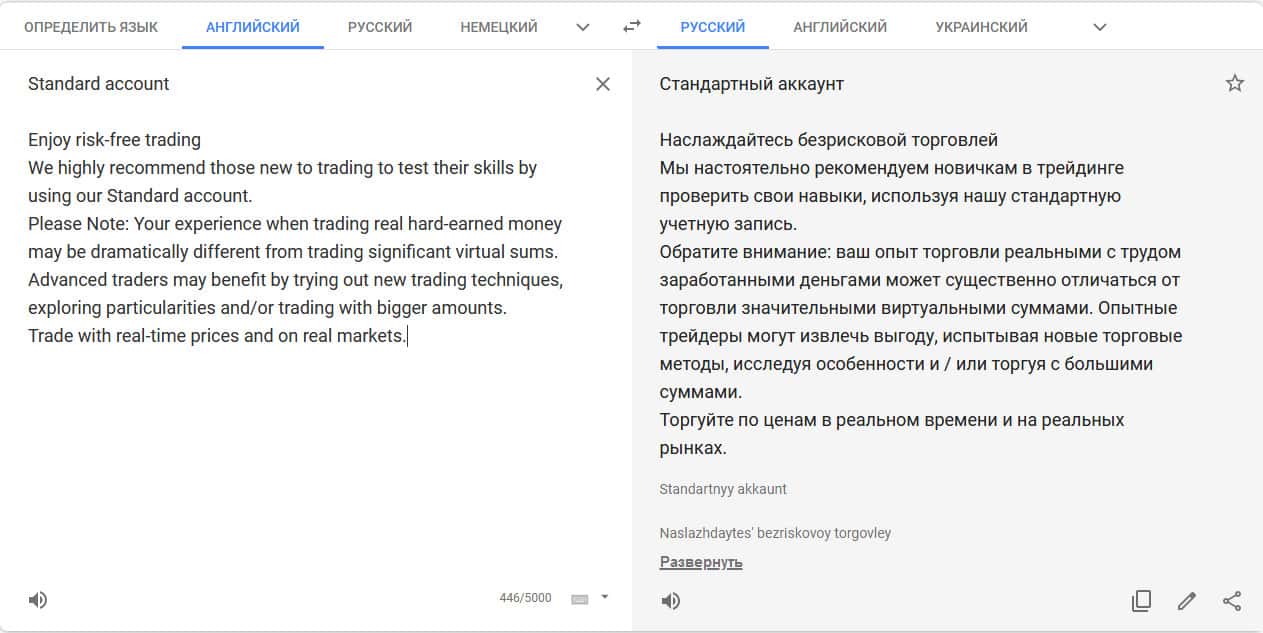Viewport: 1263px width, 633px height.
Task: Save translation with star icon
Action: pyautogui.click(x=1235, y=84)
